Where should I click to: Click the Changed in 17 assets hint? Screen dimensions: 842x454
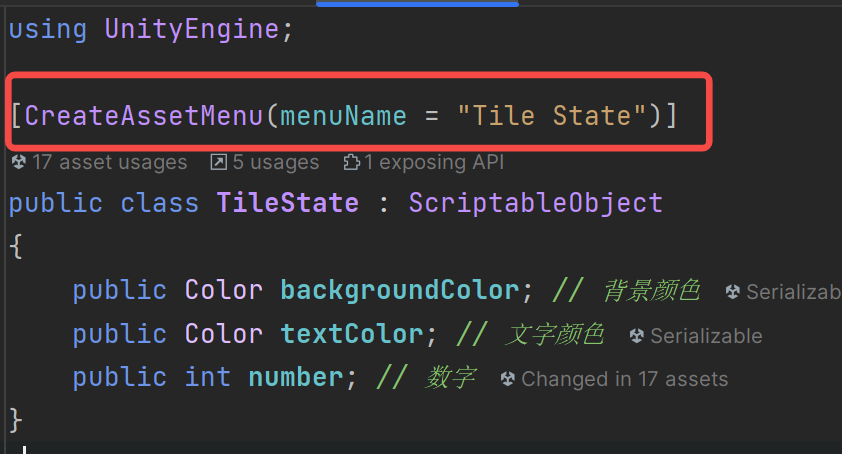click(624, 379)
